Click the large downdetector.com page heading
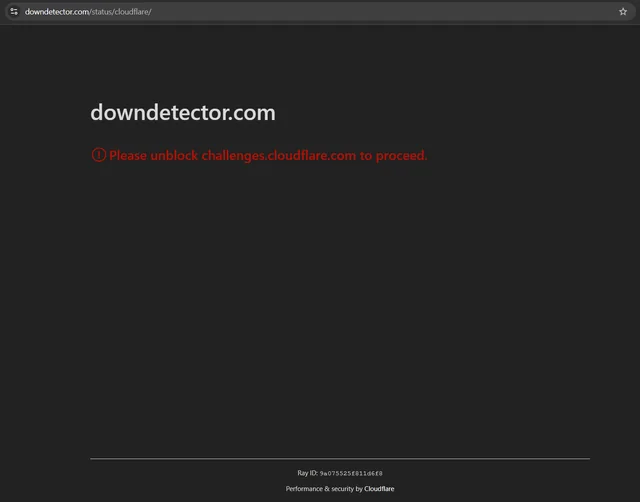The width and height of the screenshot is (640, 502). click(182, 112)
